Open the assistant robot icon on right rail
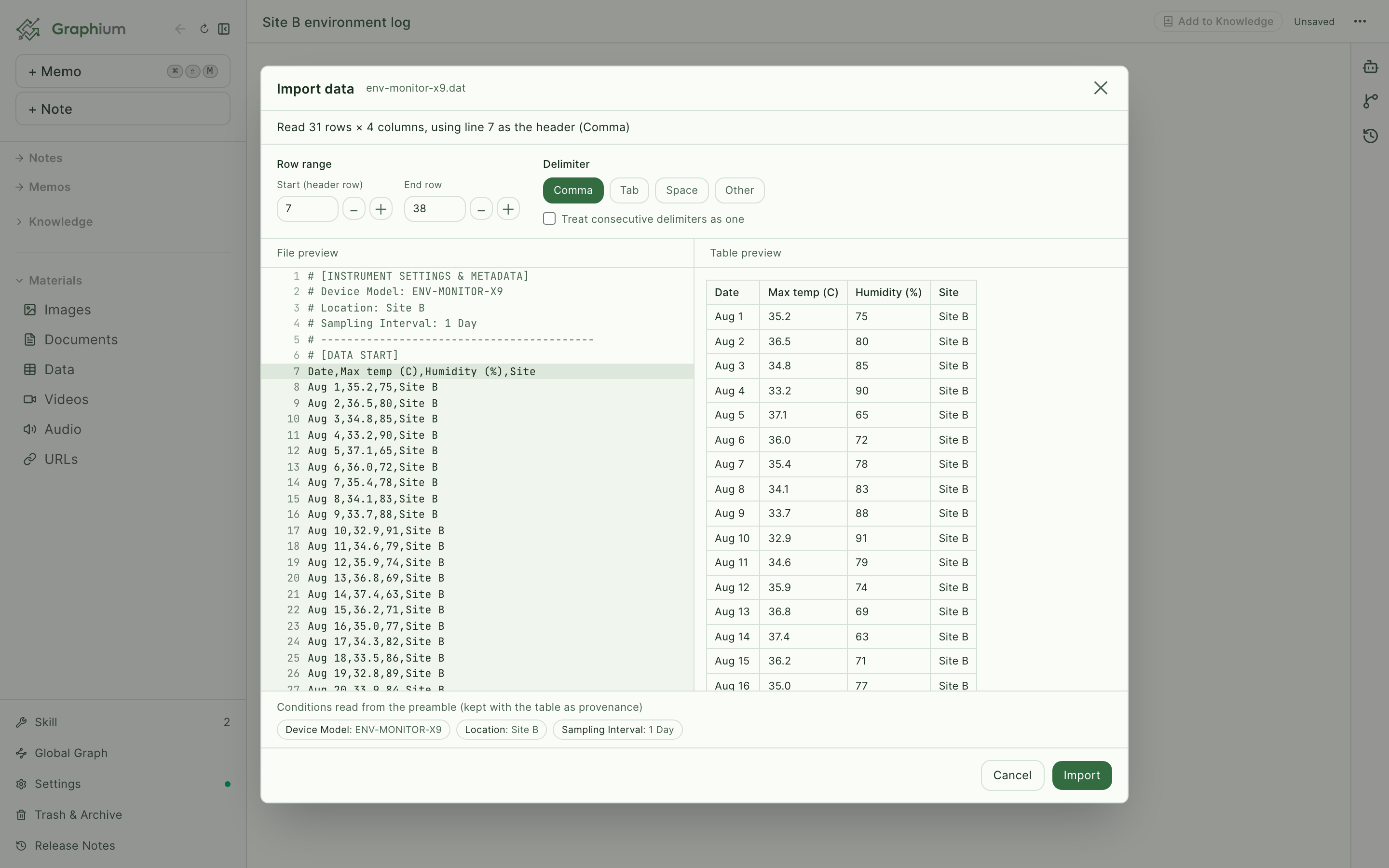The height and width of the screenshot is (868, 1389). coord(1371,67)
